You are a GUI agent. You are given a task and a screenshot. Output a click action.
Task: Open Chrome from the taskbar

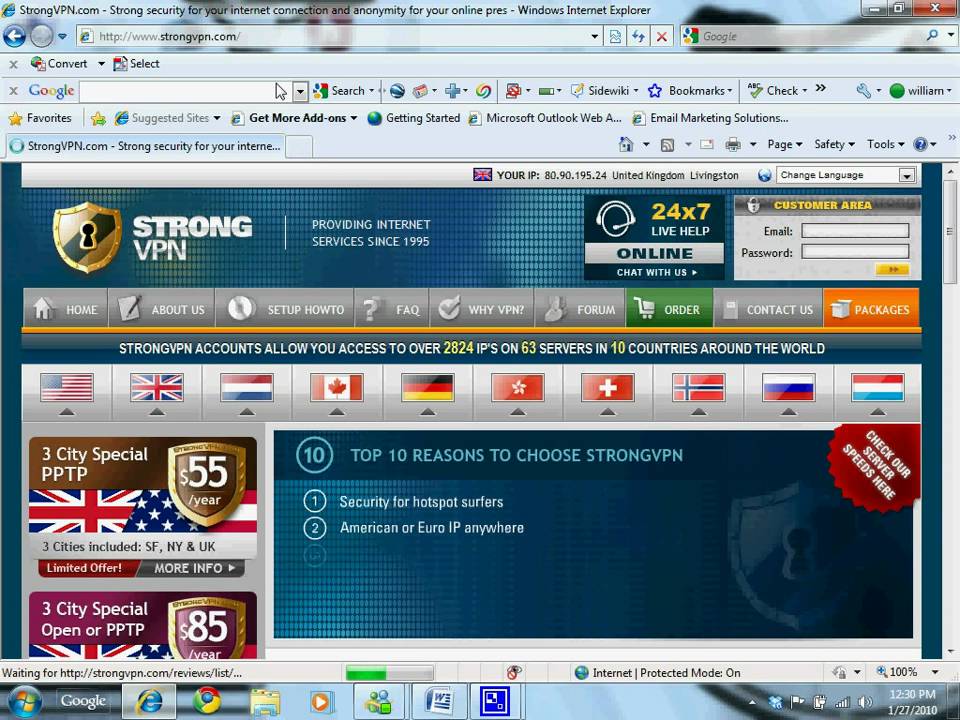(207, 701)
